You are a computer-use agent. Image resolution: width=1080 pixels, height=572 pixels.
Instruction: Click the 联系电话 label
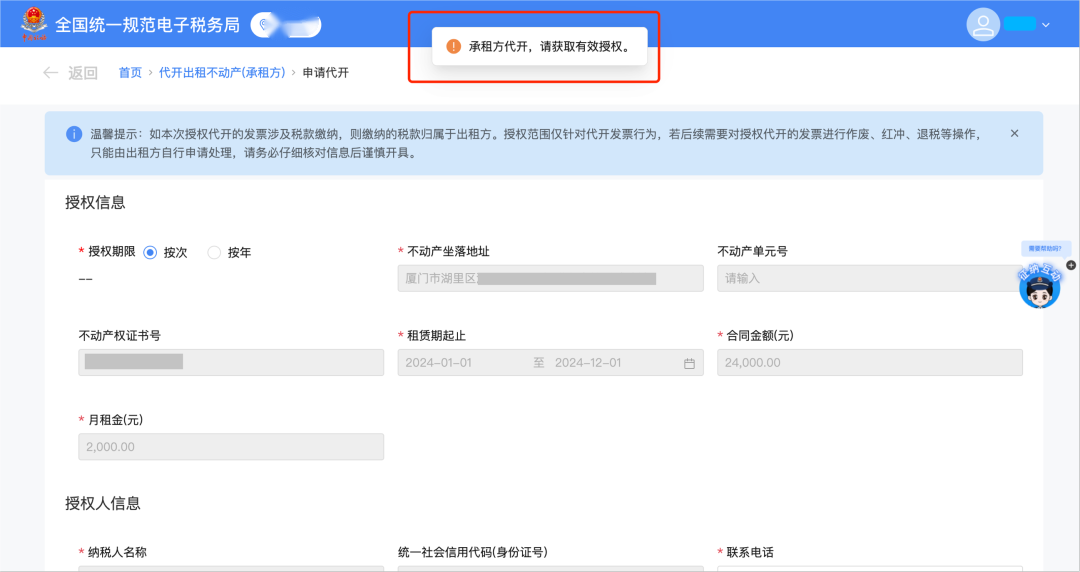point(750,552)
